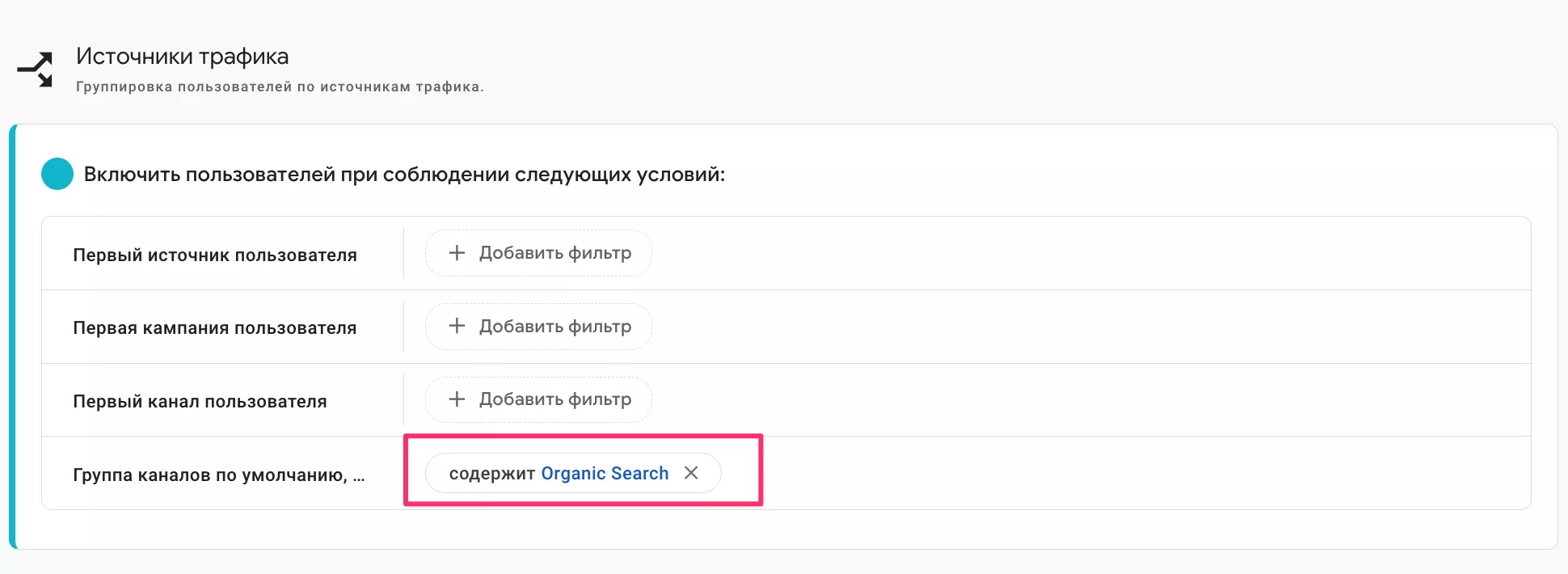
Task: Click Первая кампания пользователя row label
Action: [x=215, y=327]
